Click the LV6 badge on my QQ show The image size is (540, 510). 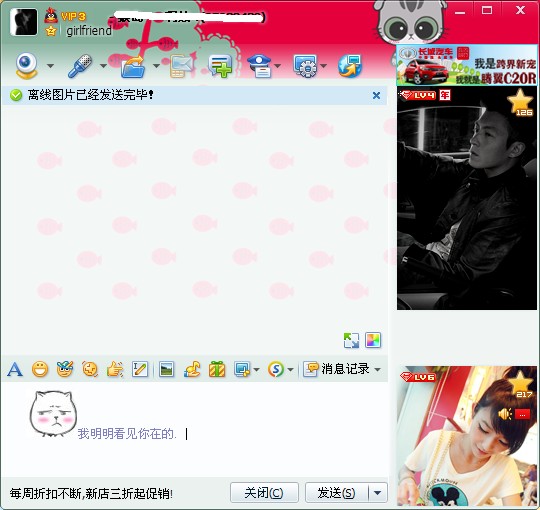pyautogui.click(x=418, y=377)
